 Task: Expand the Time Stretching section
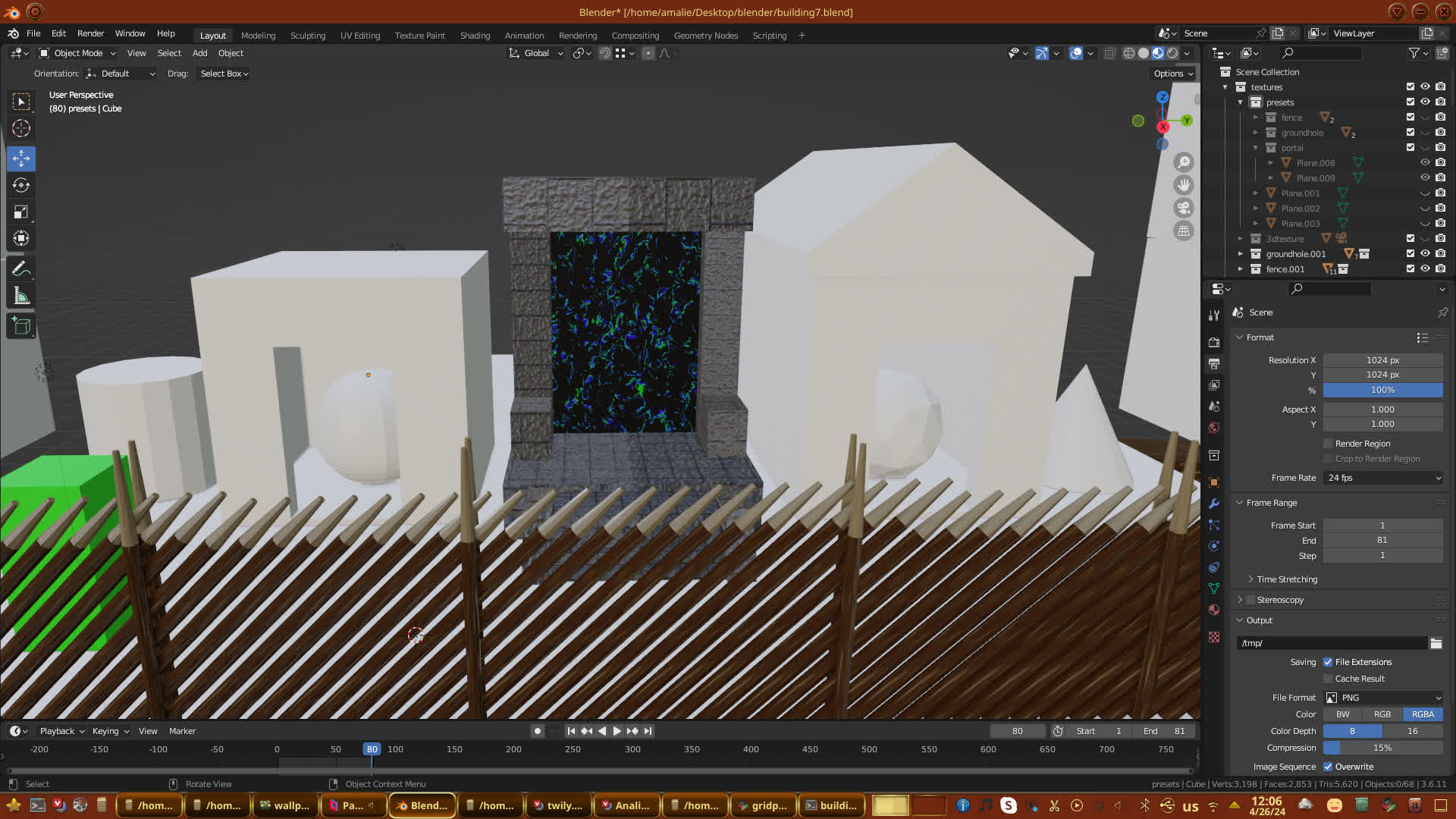coord(1286,579)
